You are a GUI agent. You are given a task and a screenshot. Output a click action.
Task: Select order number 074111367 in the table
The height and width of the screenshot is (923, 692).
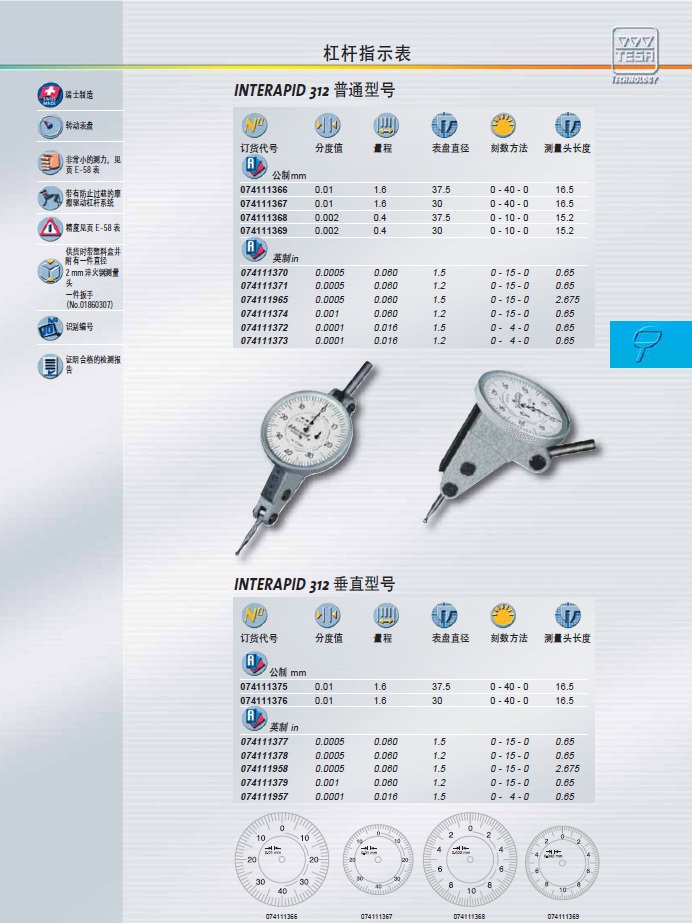click(264, 204)
